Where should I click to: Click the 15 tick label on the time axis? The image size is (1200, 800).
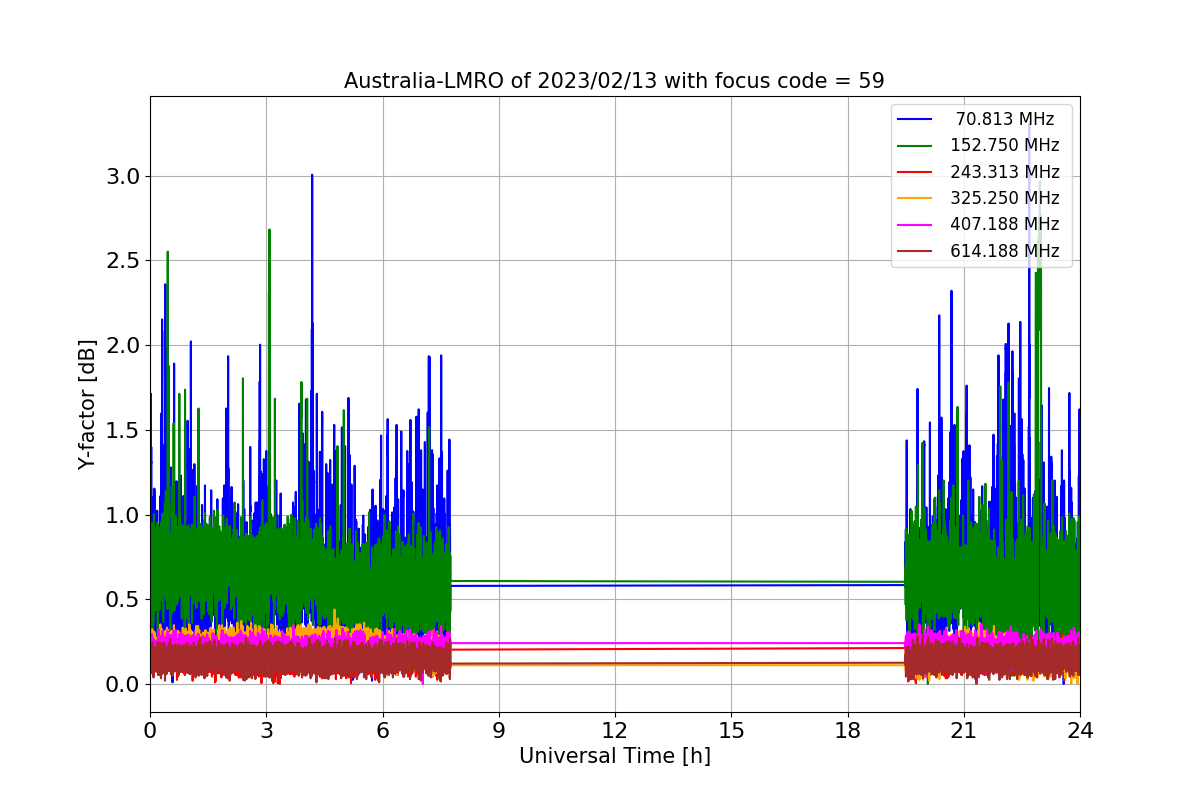[731, 730]
